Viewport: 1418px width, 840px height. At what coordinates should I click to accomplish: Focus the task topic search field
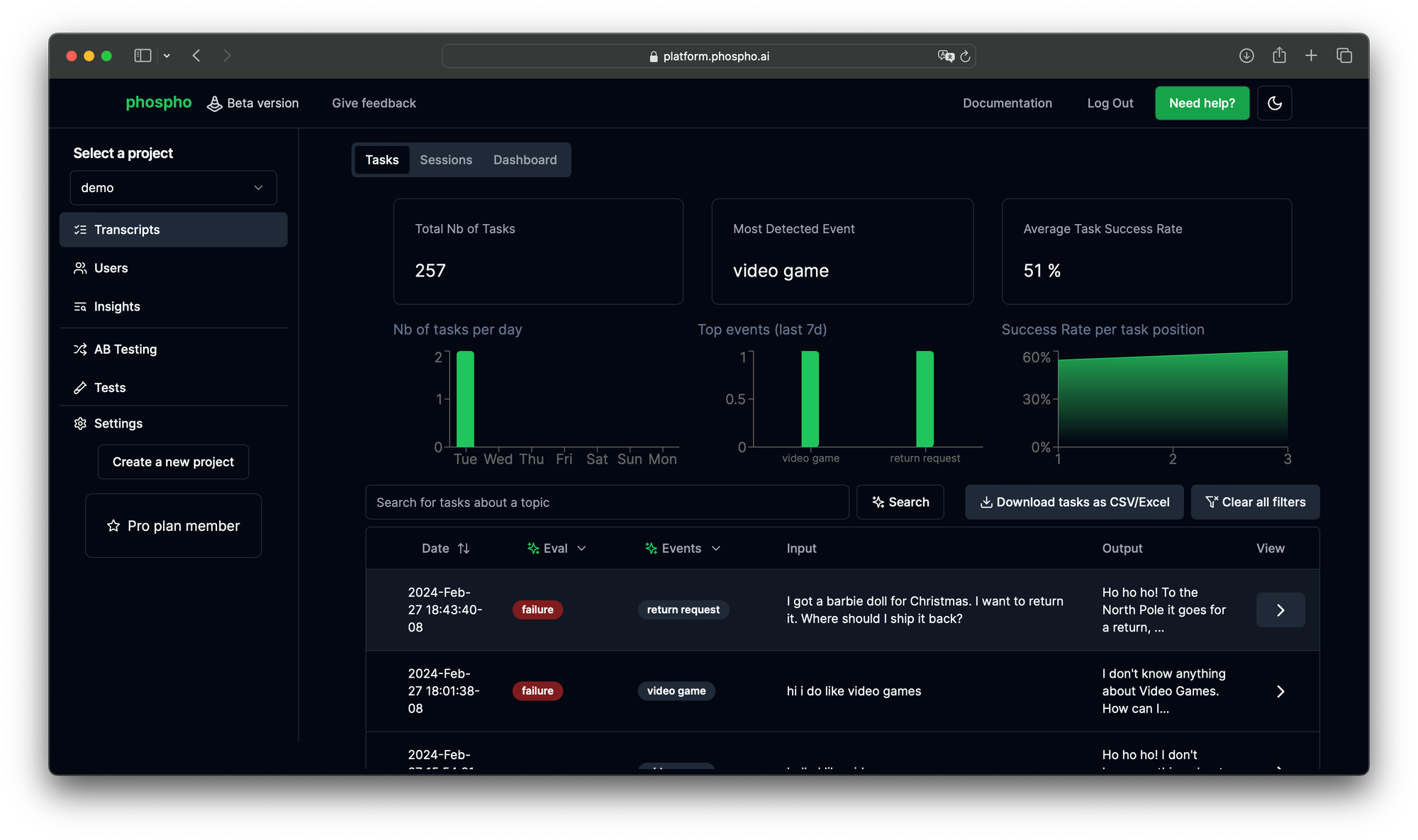tap(607, 502)
